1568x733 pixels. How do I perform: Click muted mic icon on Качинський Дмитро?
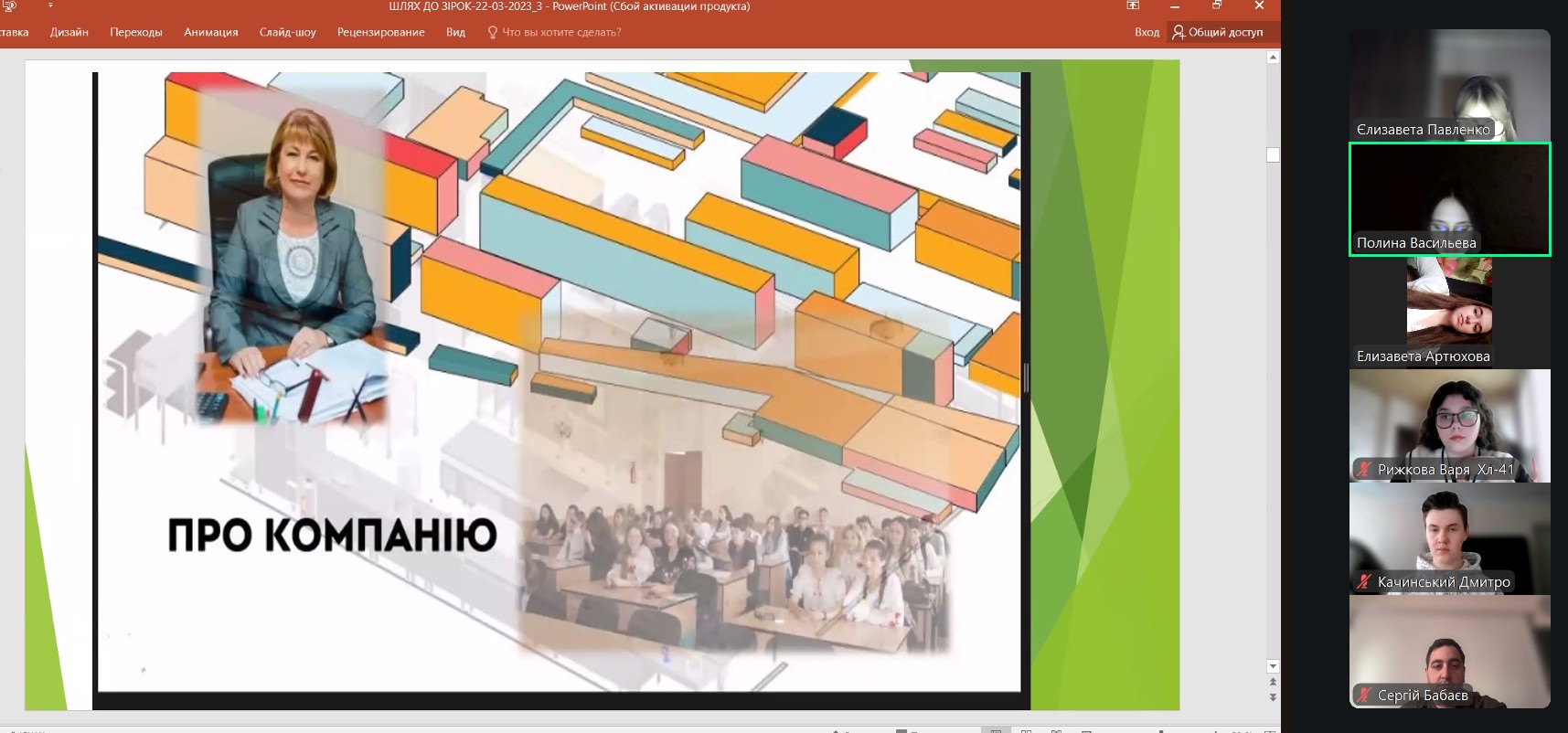pos(1364,582)
